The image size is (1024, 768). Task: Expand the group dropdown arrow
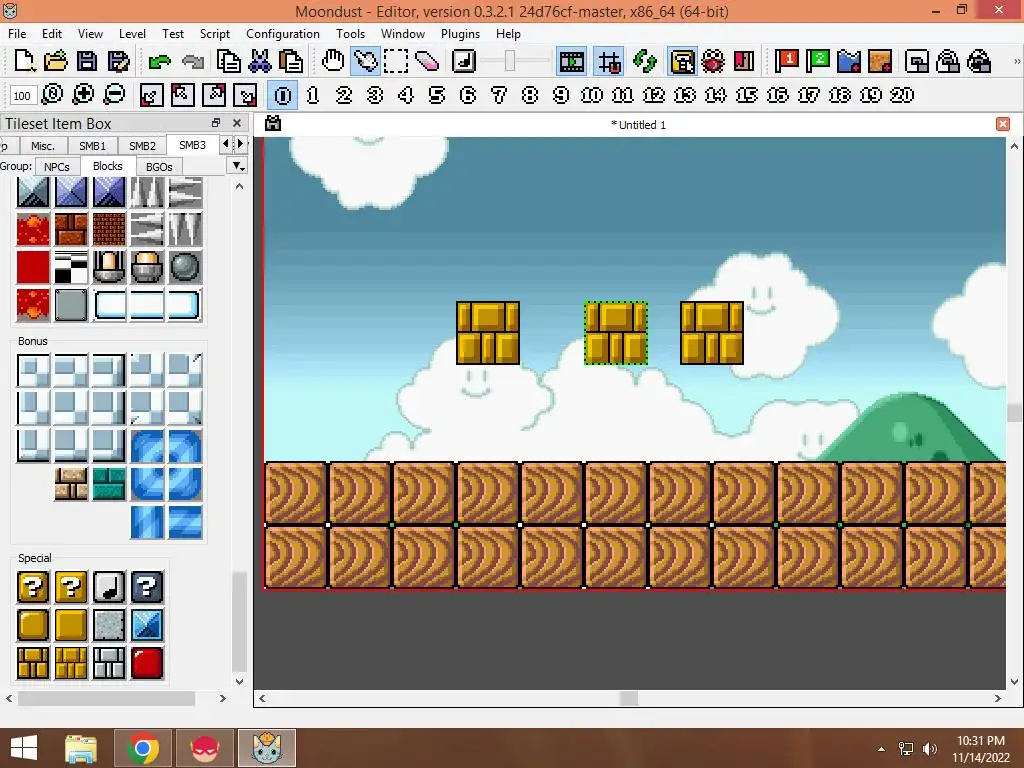tap(238, 166)
